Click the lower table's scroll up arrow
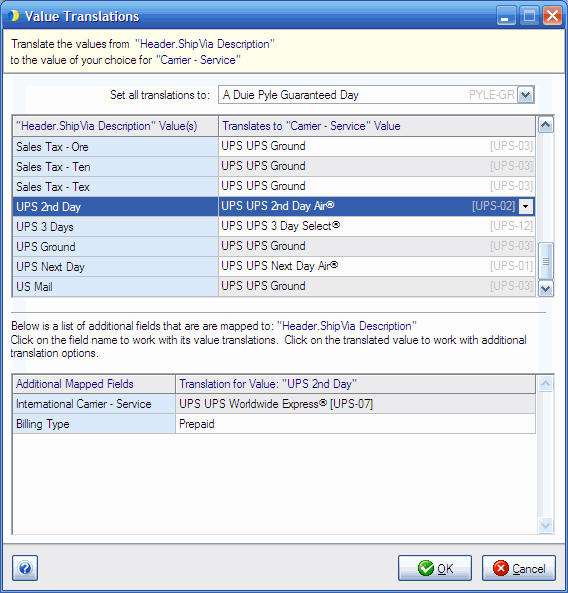This screenshot has width=568, height=593. [545, 383]
